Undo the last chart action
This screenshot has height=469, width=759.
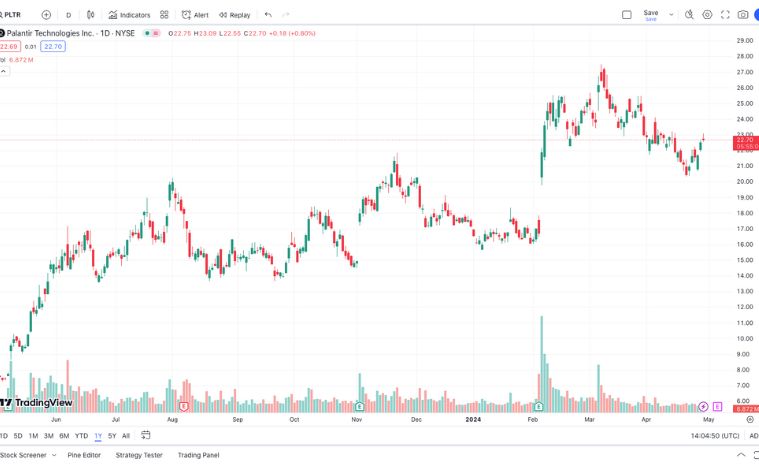point(268,15)
